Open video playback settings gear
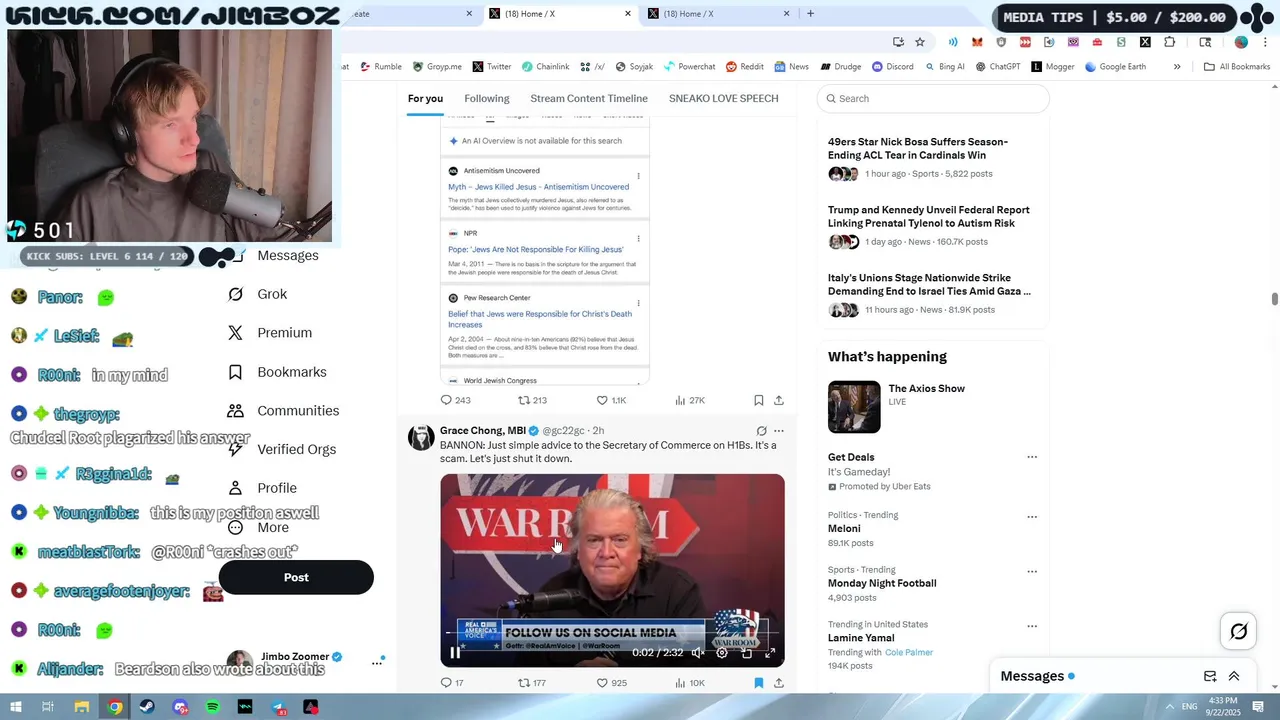Image resolution: width=1280 pixels, height=720 pixels. tap(722, 653)
